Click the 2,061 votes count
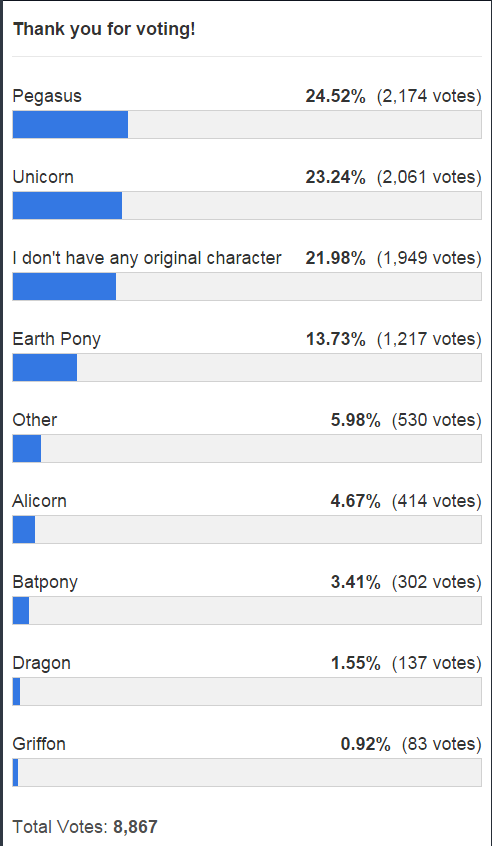The width and height of the screenshot is (492, 846). click(429, 177)
